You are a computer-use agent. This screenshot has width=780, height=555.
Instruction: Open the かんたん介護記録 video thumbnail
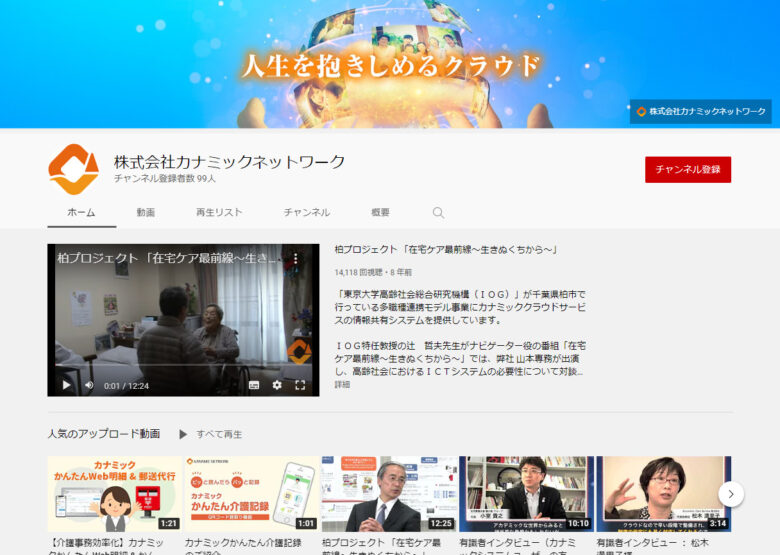[x=252, y=494]
